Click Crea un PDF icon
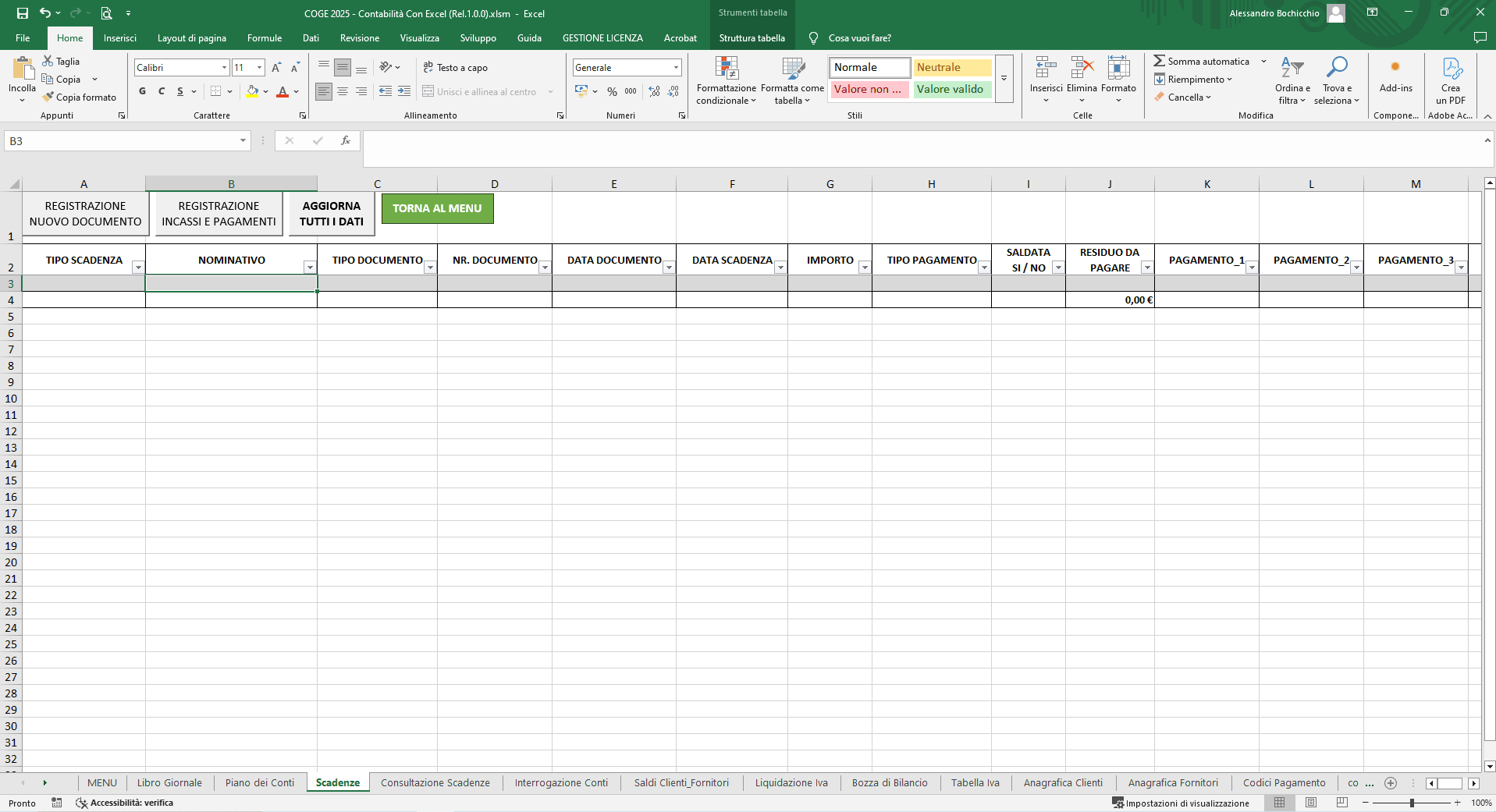Screen dimensions: 1496x812 point(1452,68)
